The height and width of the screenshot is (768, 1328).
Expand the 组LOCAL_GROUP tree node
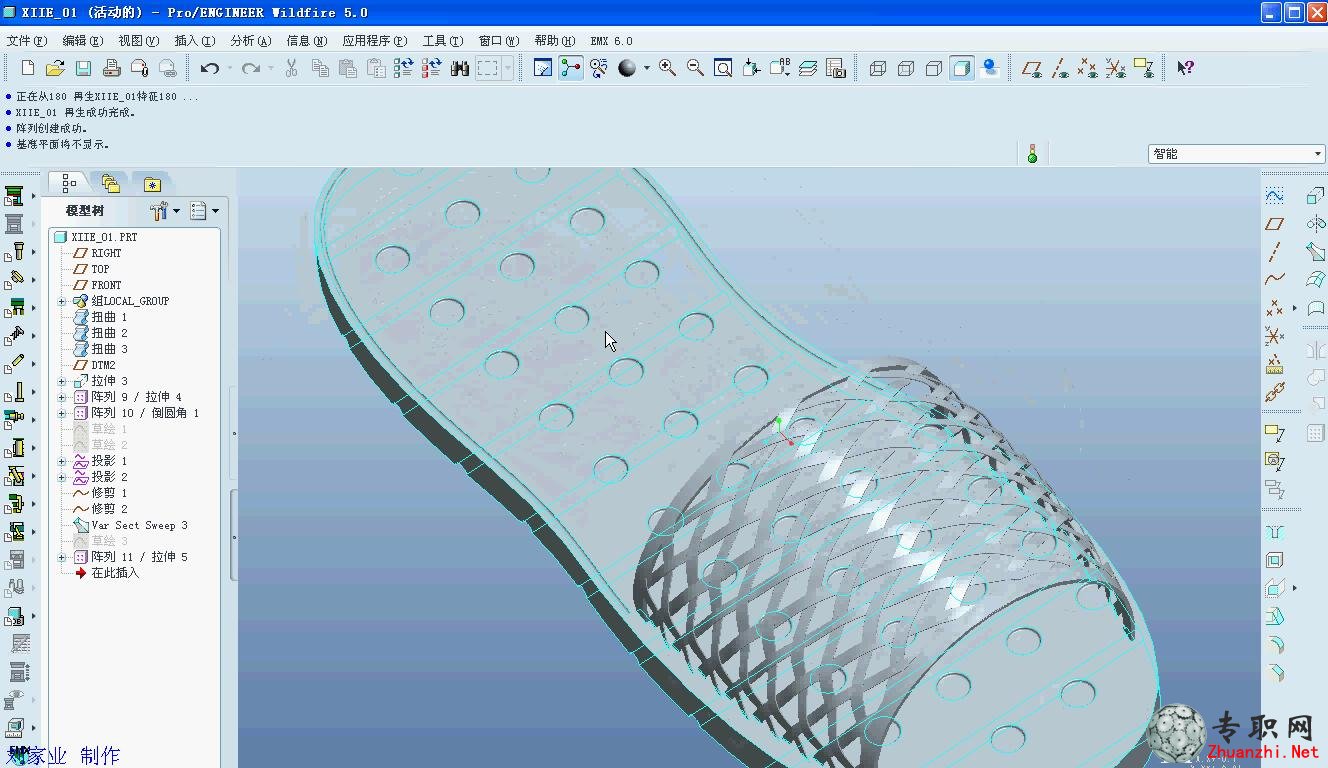point(62,301)
